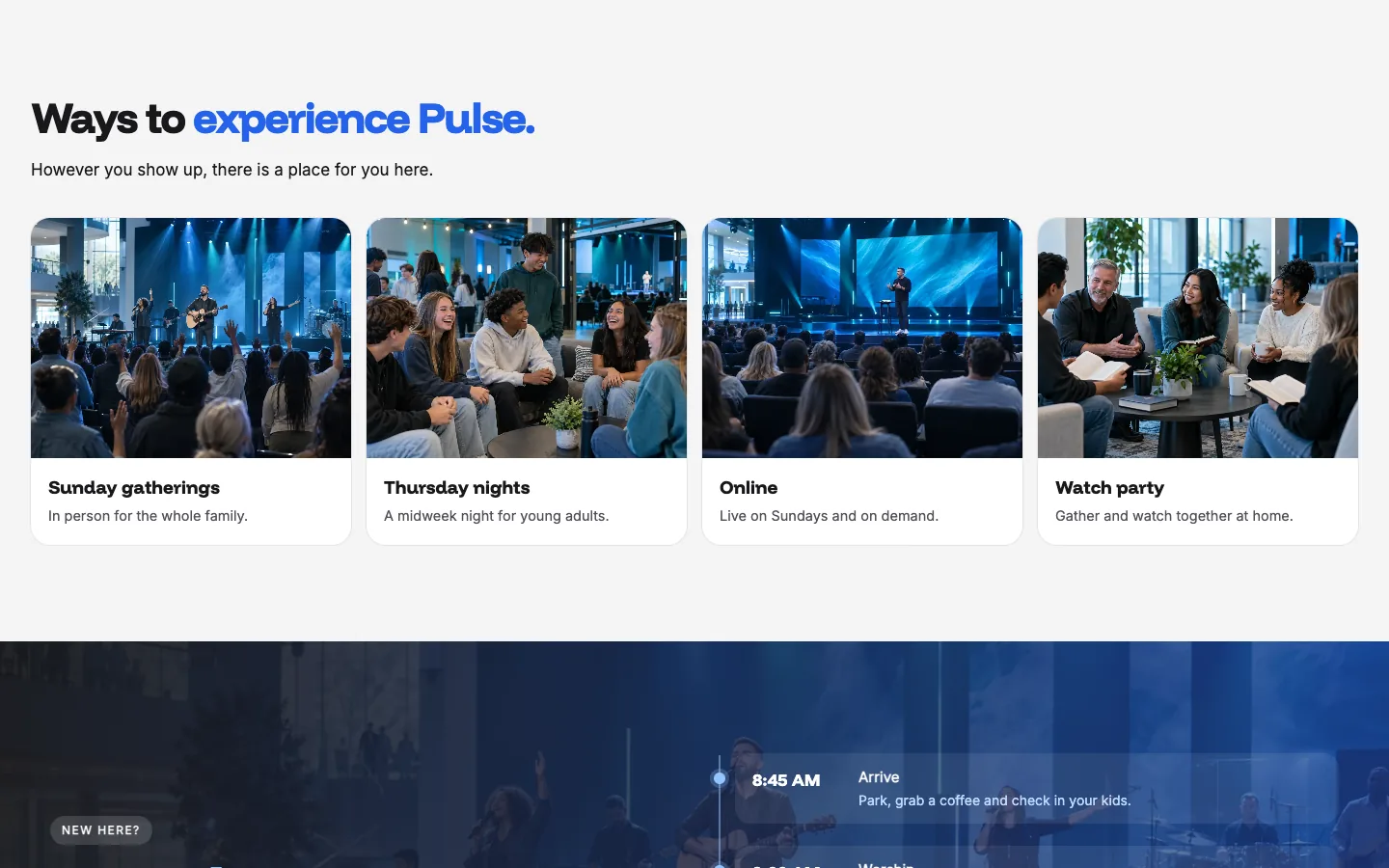The height and width of the screenshot is (868, 1389).
Task: Click the 'Watch party' title
Action: [x=1109, y=488]
